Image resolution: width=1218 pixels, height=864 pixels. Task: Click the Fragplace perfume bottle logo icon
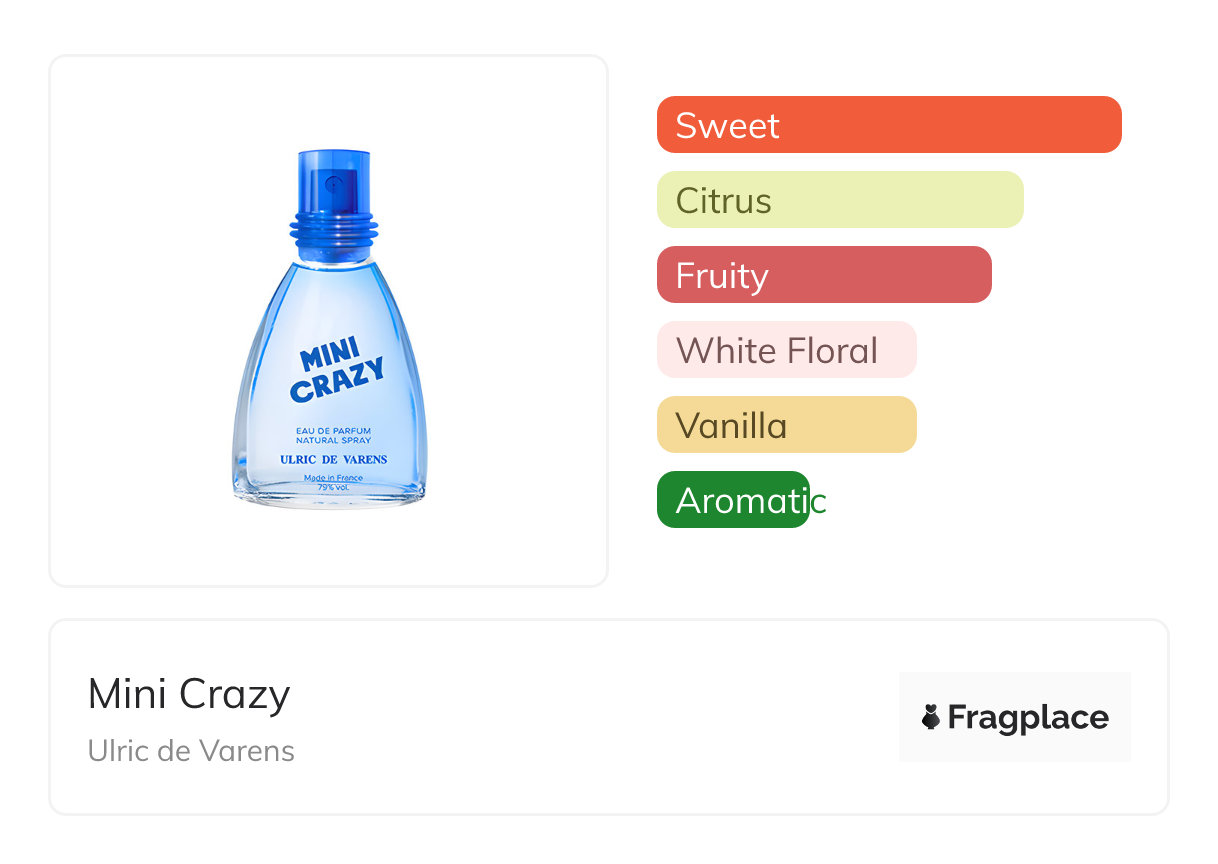[931, 717]
